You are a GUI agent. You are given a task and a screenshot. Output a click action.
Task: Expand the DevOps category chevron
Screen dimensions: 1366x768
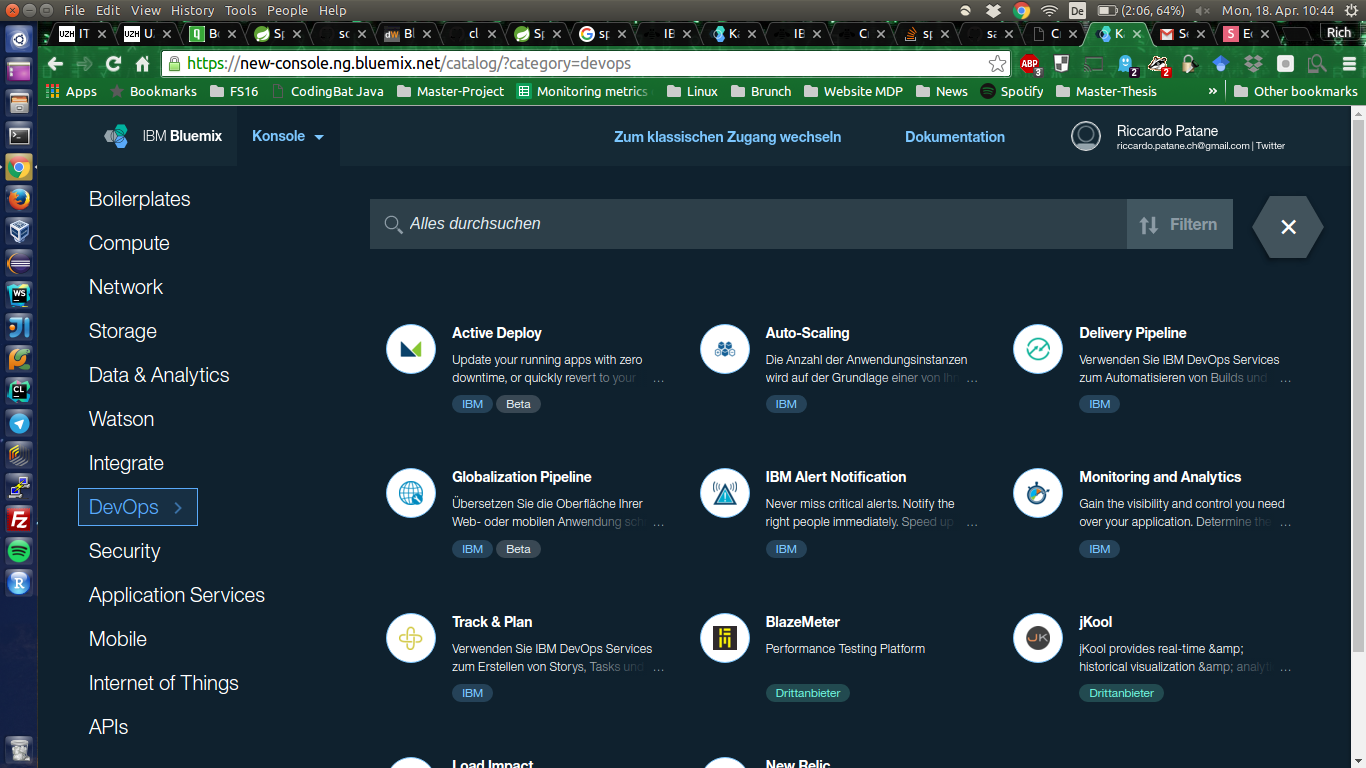(x=178, y=507)
